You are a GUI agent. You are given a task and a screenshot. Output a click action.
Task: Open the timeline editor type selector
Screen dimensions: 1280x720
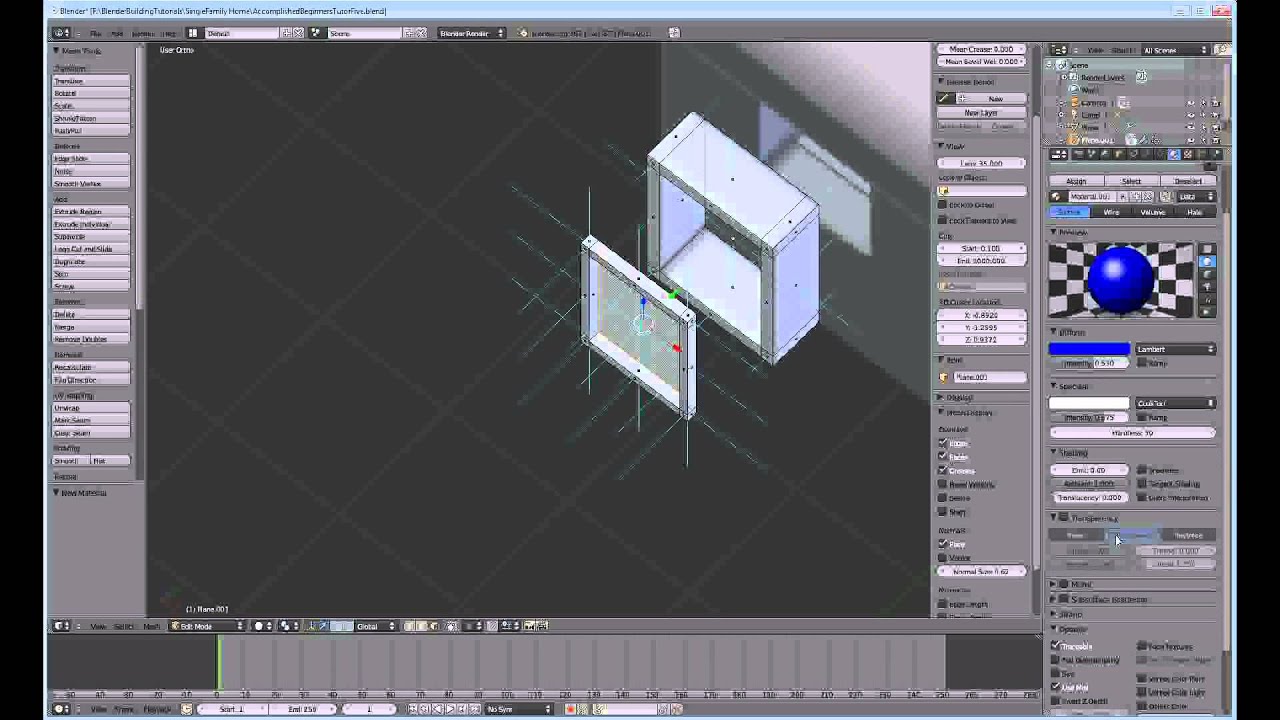point(61,709)
